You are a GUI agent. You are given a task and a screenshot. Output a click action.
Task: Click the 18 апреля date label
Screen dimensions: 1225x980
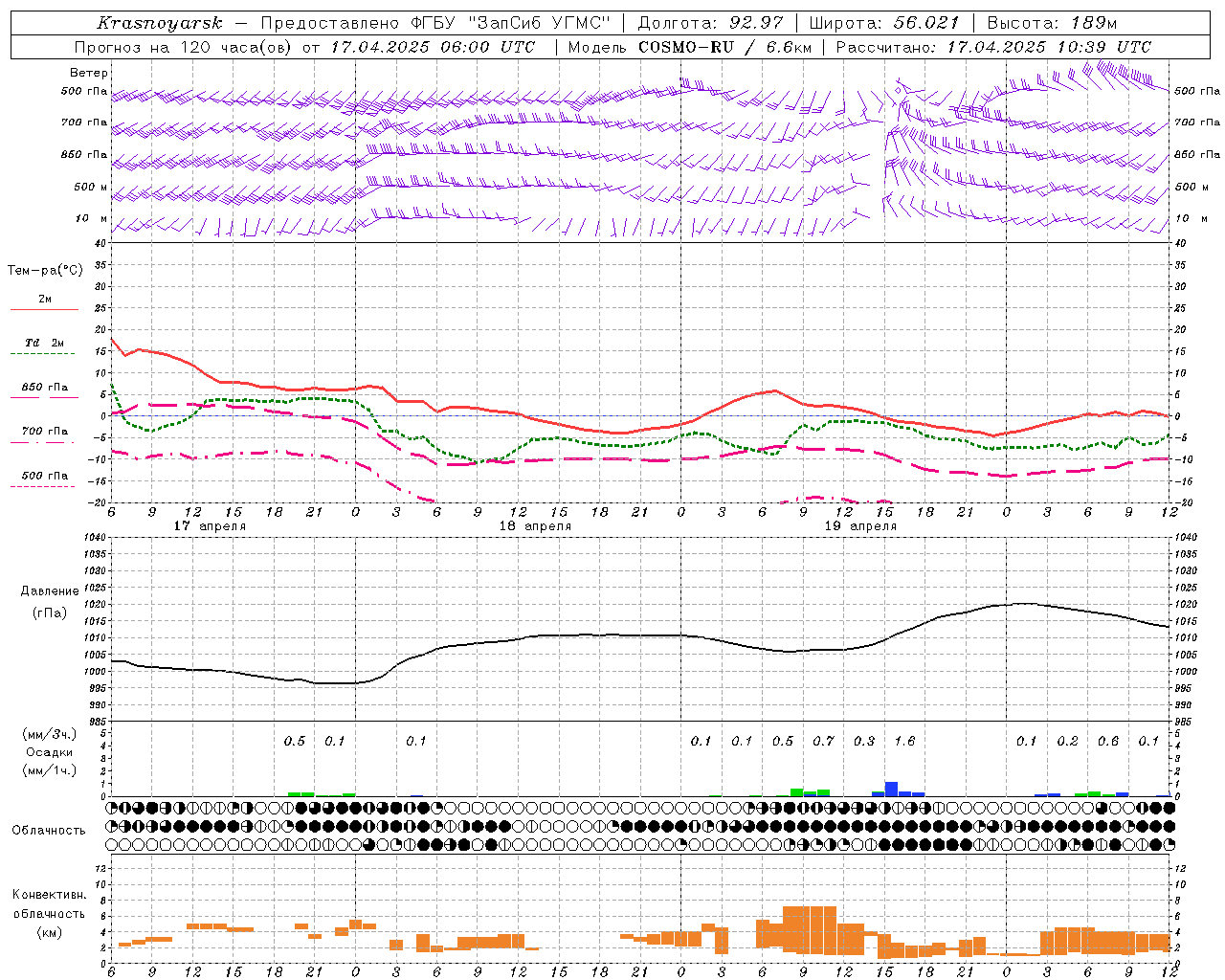pyautogui.click(x=535, y=526)
